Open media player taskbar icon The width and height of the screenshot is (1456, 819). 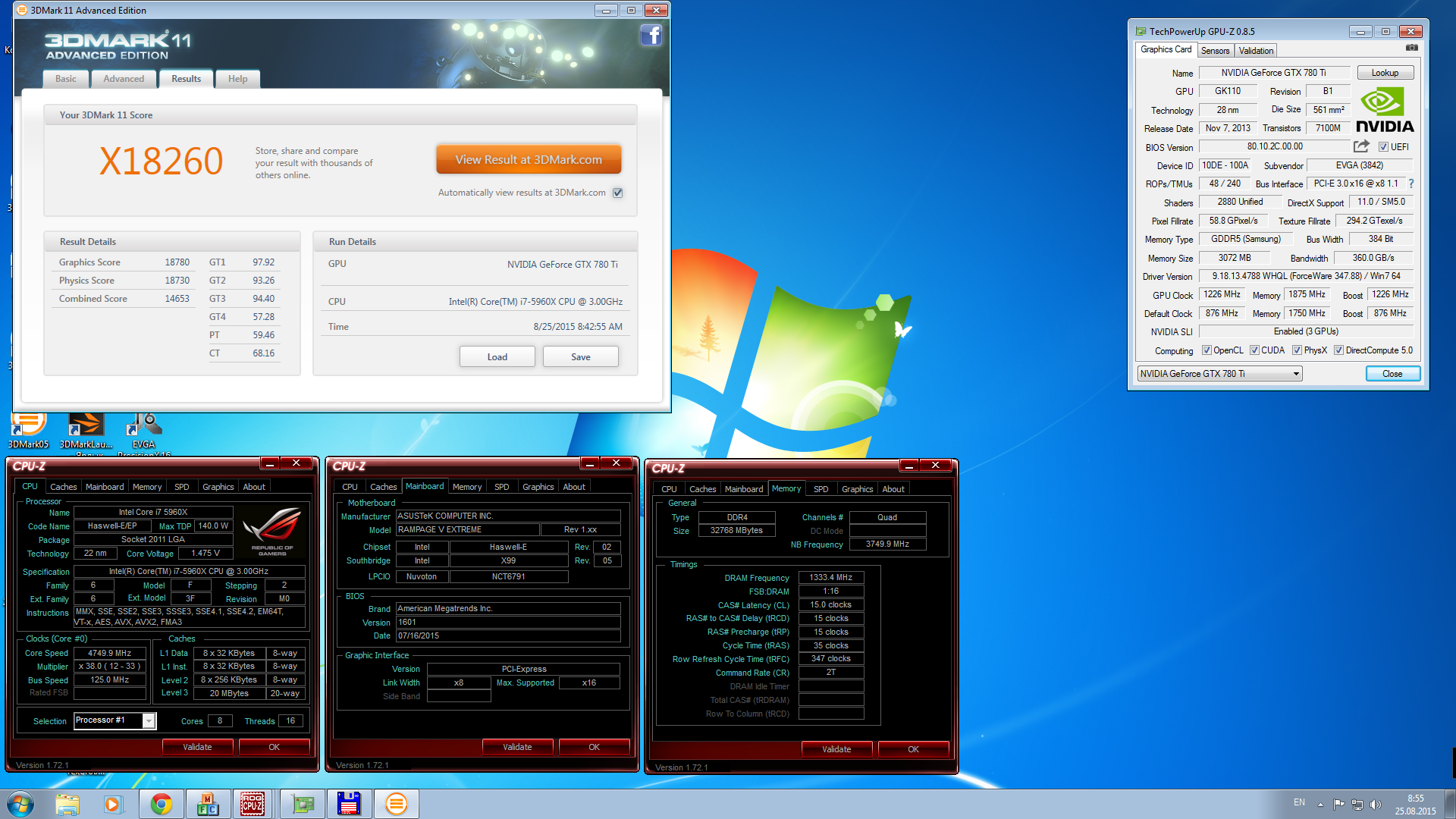(x=113, y=804)
